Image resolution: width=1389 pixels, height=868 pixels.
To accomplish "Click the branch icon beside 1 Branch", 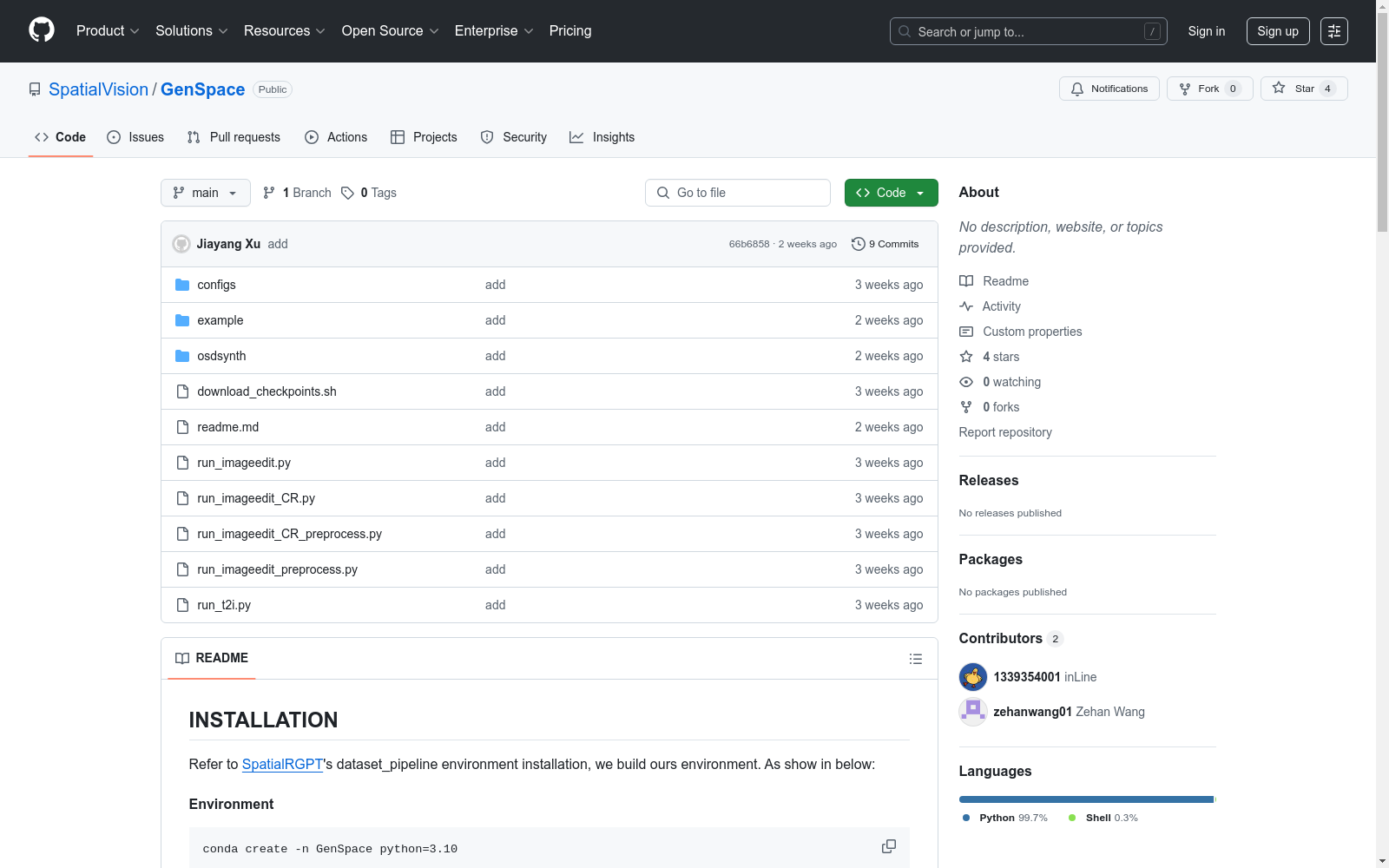I will pos(269,193).
